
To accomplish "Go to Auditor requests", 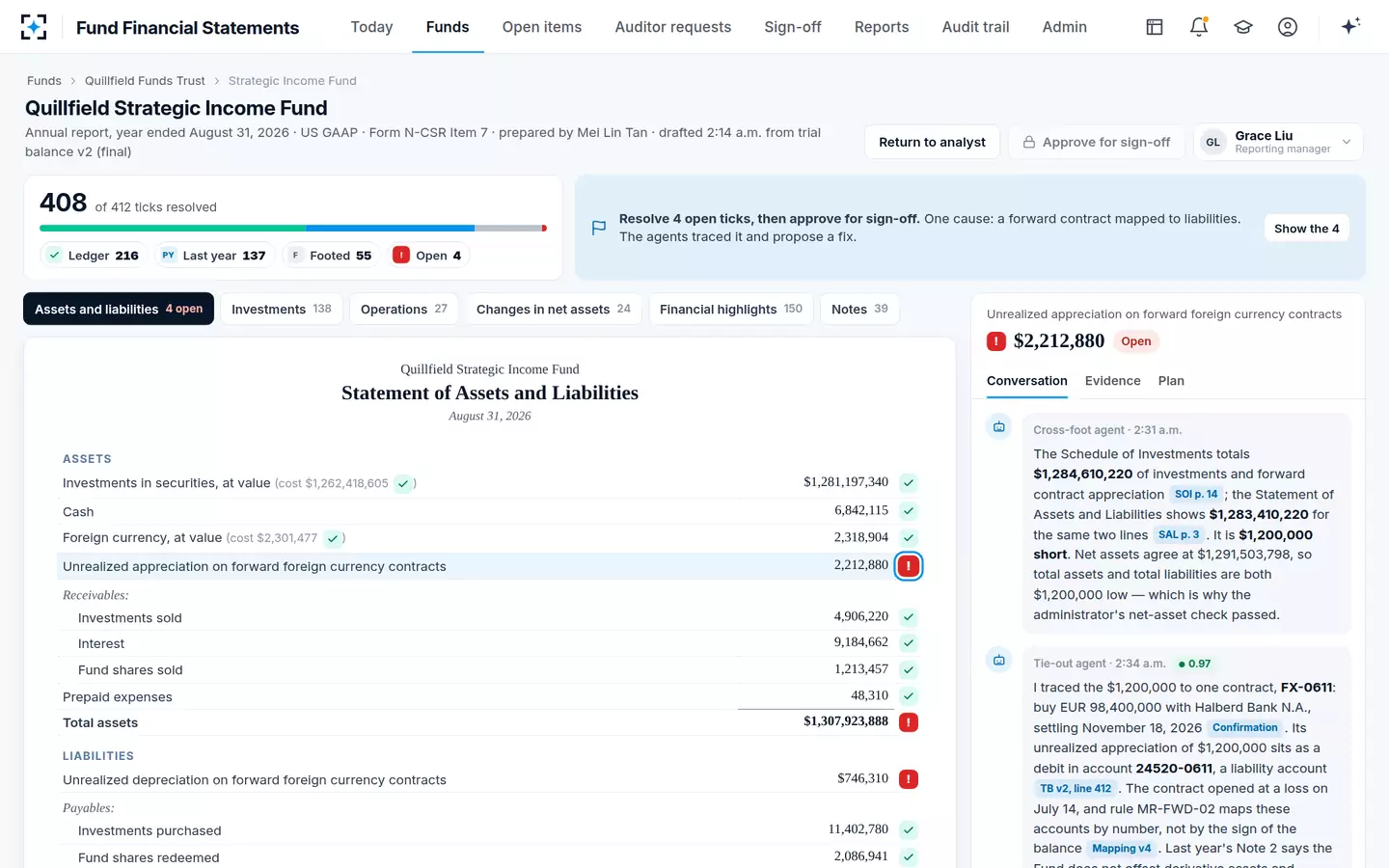I will click(673, 27).
